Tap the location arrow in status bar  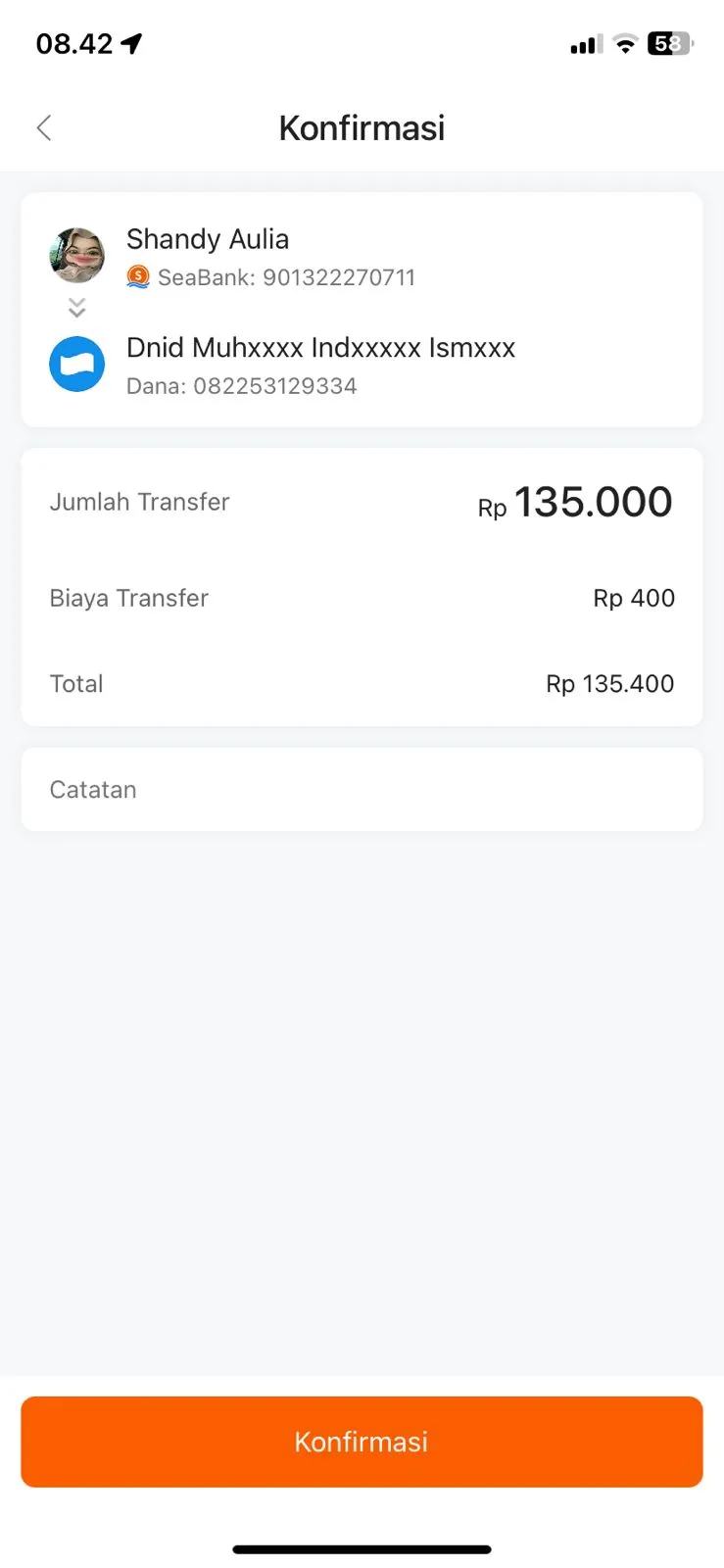coord(131,43)
